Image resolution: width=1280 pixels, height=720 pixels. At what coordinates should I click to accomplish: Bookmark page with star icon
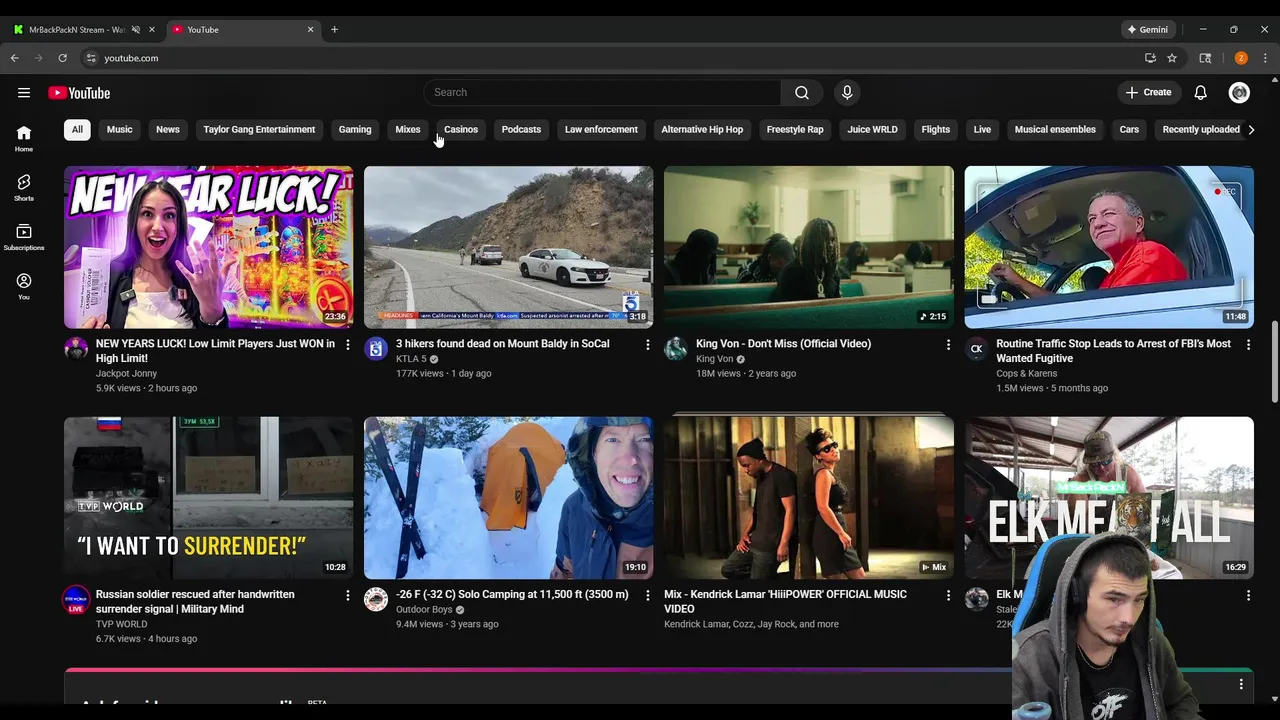pyautogui.click(x=1172, y=58)
